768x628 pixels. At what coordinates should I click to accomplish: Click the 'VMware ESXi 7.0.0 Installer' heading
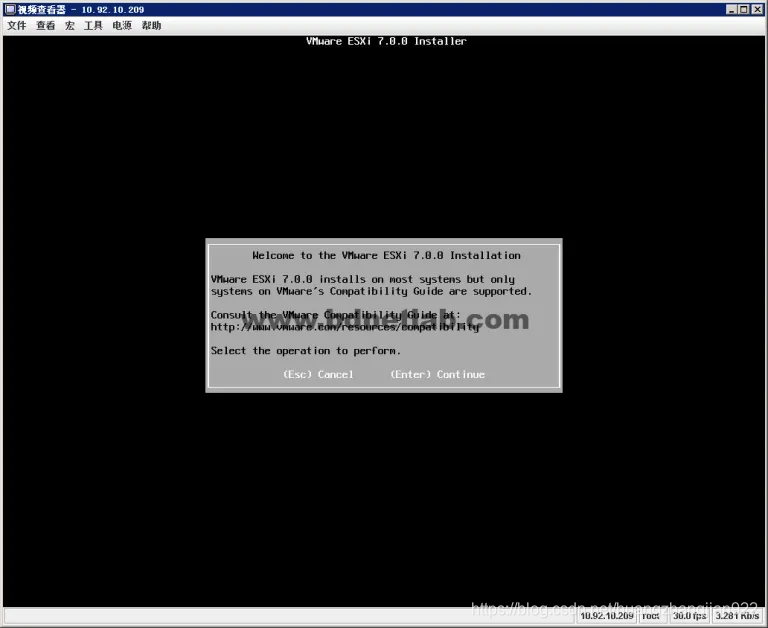[x=386, y=41]
